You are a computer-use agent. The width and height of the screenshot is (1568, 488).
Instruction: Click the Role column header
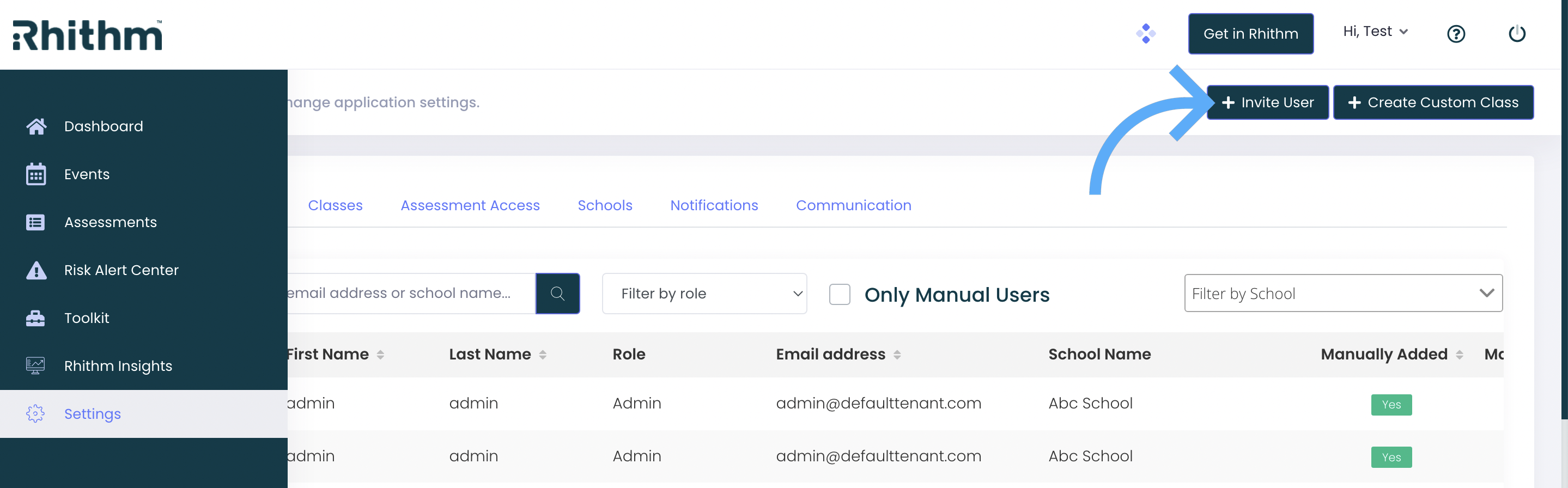(629, 355)
